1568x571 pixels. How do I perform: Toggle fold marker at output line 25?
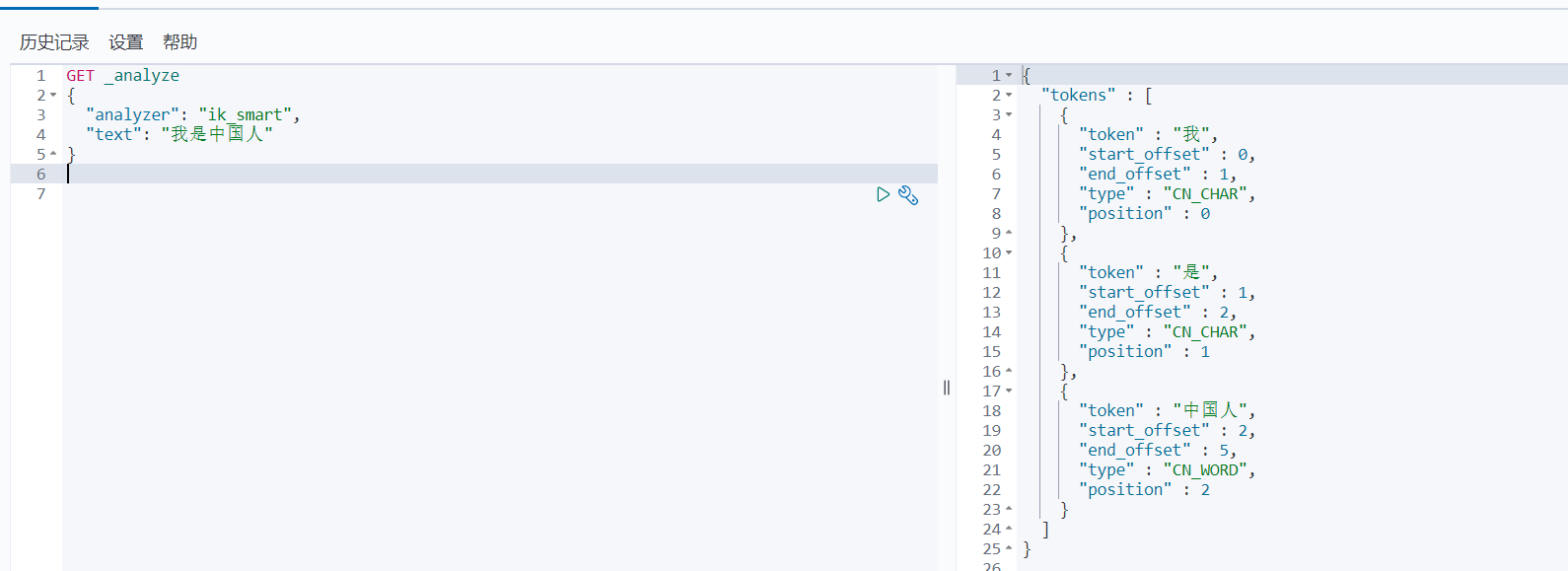(x=1009, y=548)
